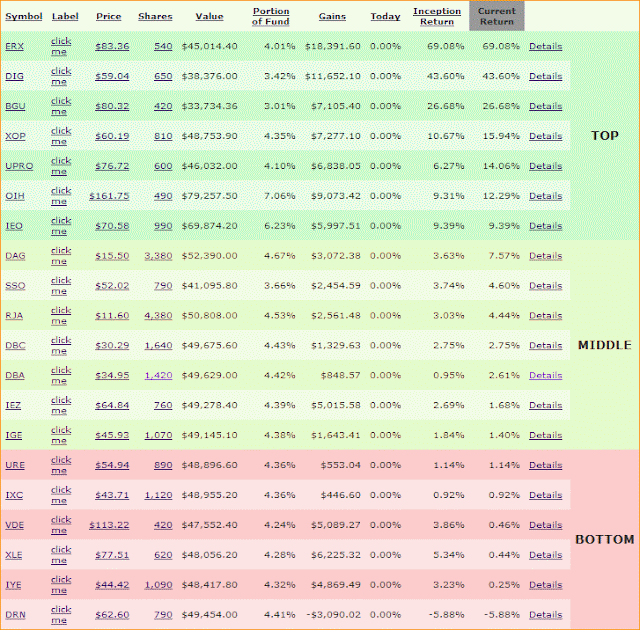Screen dimensions: 640x630
Task: Sort by the Shares column header
Action: (x=155, y=16)
